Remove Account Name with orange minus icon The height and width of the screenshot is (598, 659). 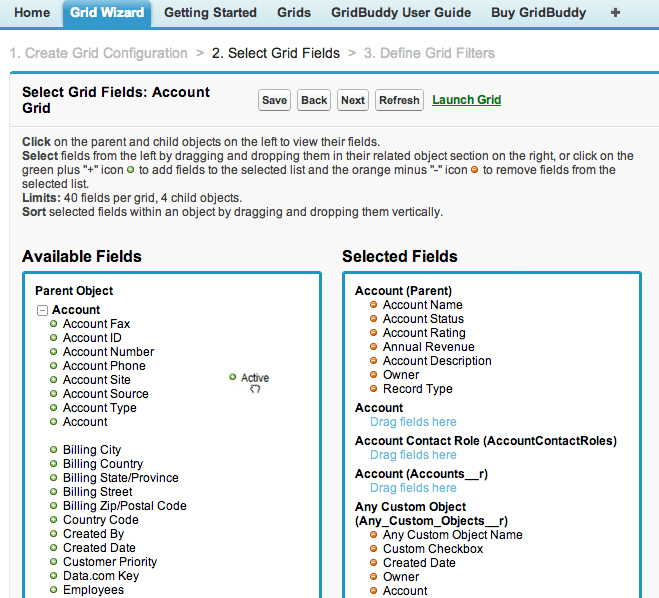pos(374,305)
